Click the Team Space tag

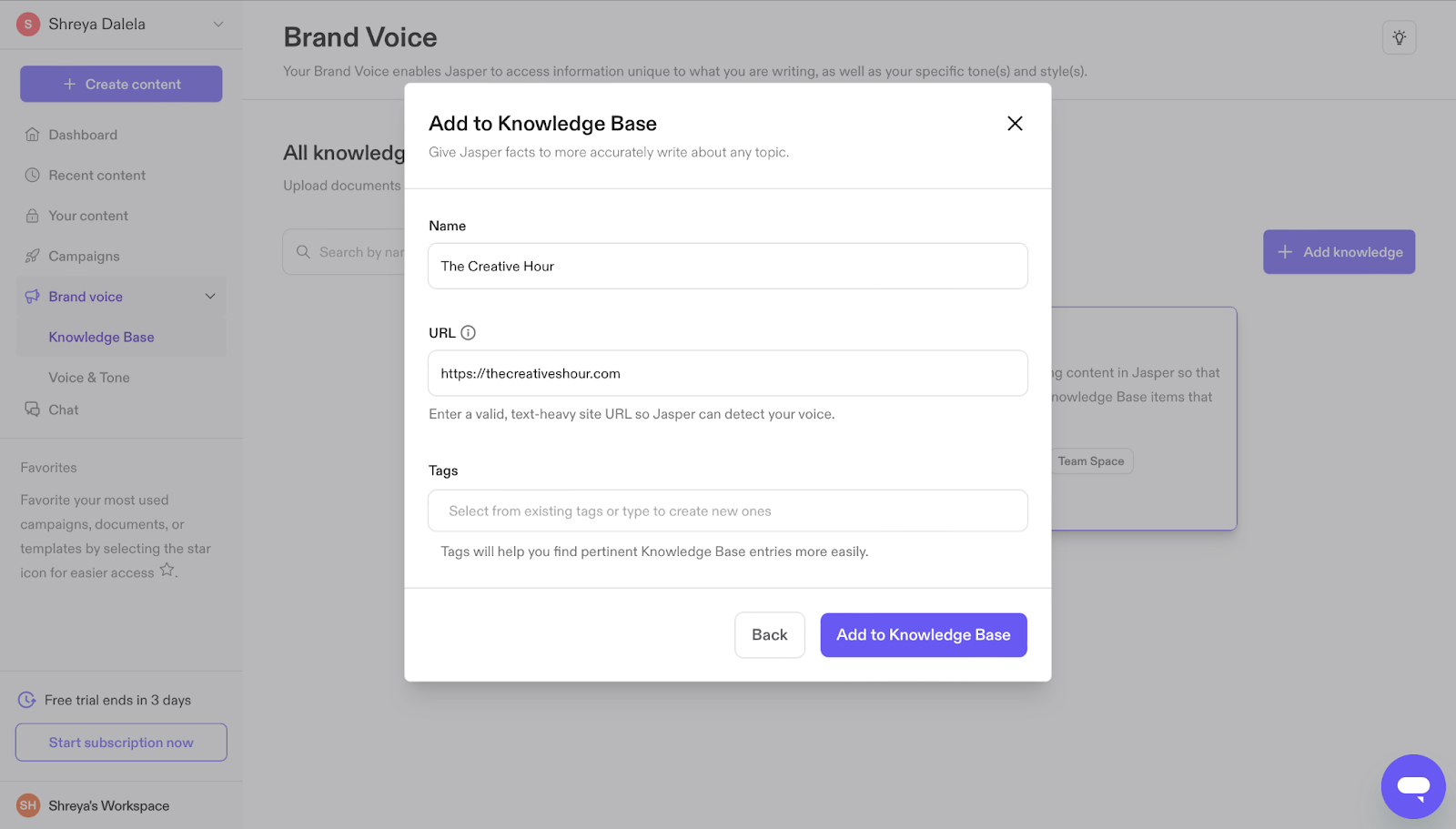tap(1091, 461)
